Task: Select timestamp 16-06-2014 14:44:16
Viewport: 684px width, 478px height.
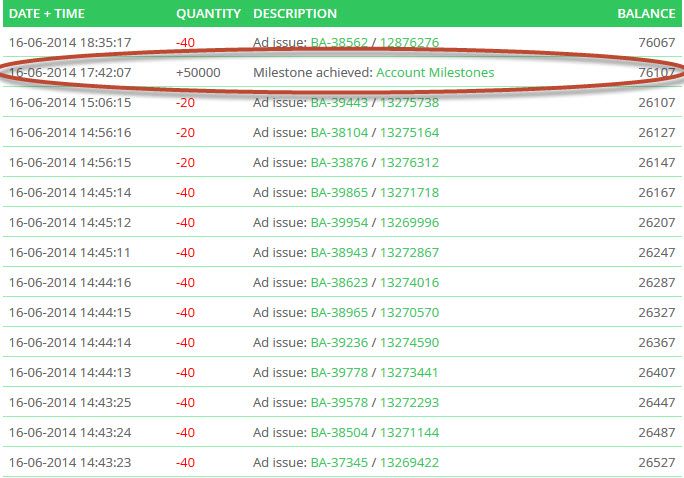Action: 70,283
